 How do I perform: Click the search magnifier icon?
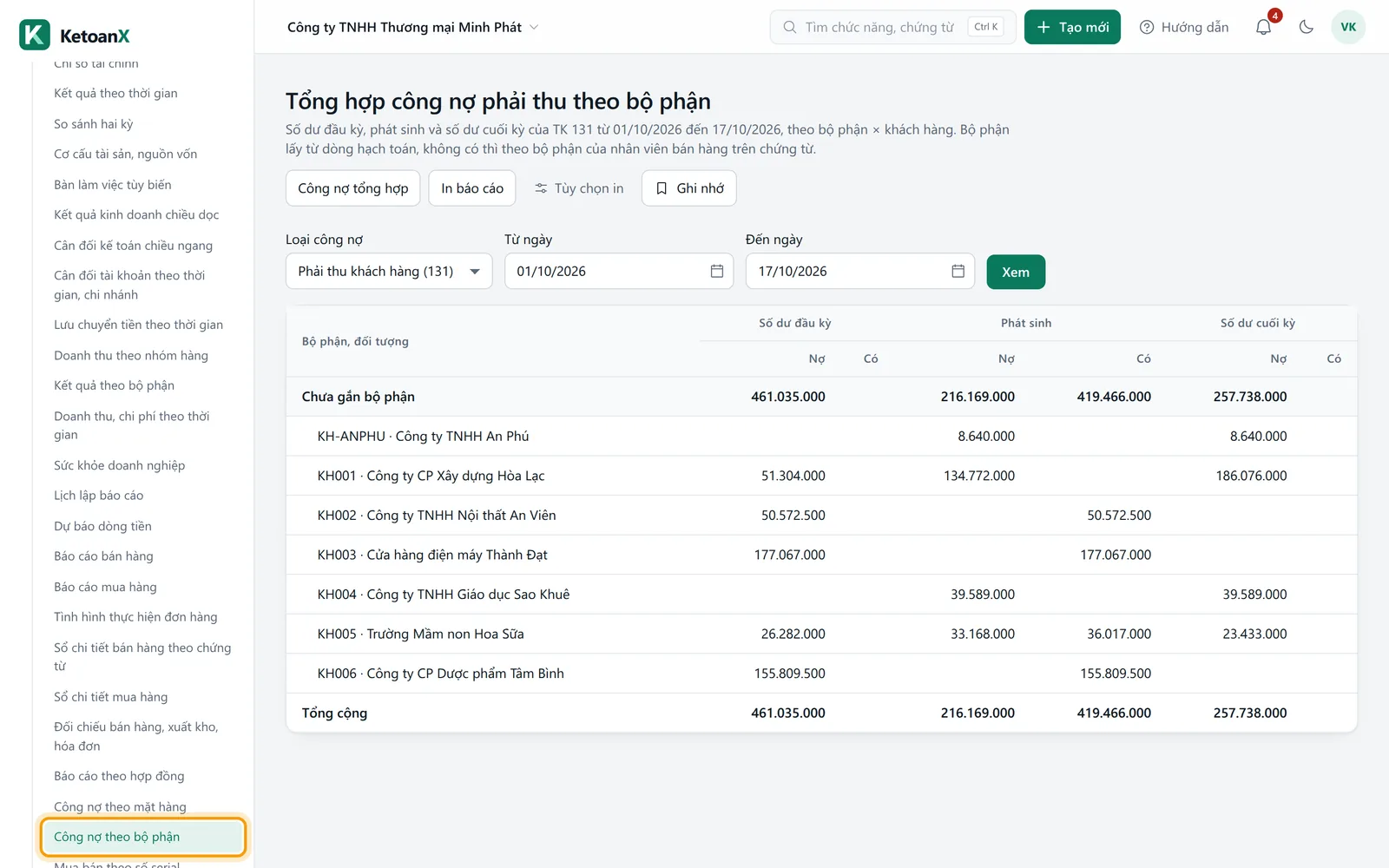coord(790,27)
